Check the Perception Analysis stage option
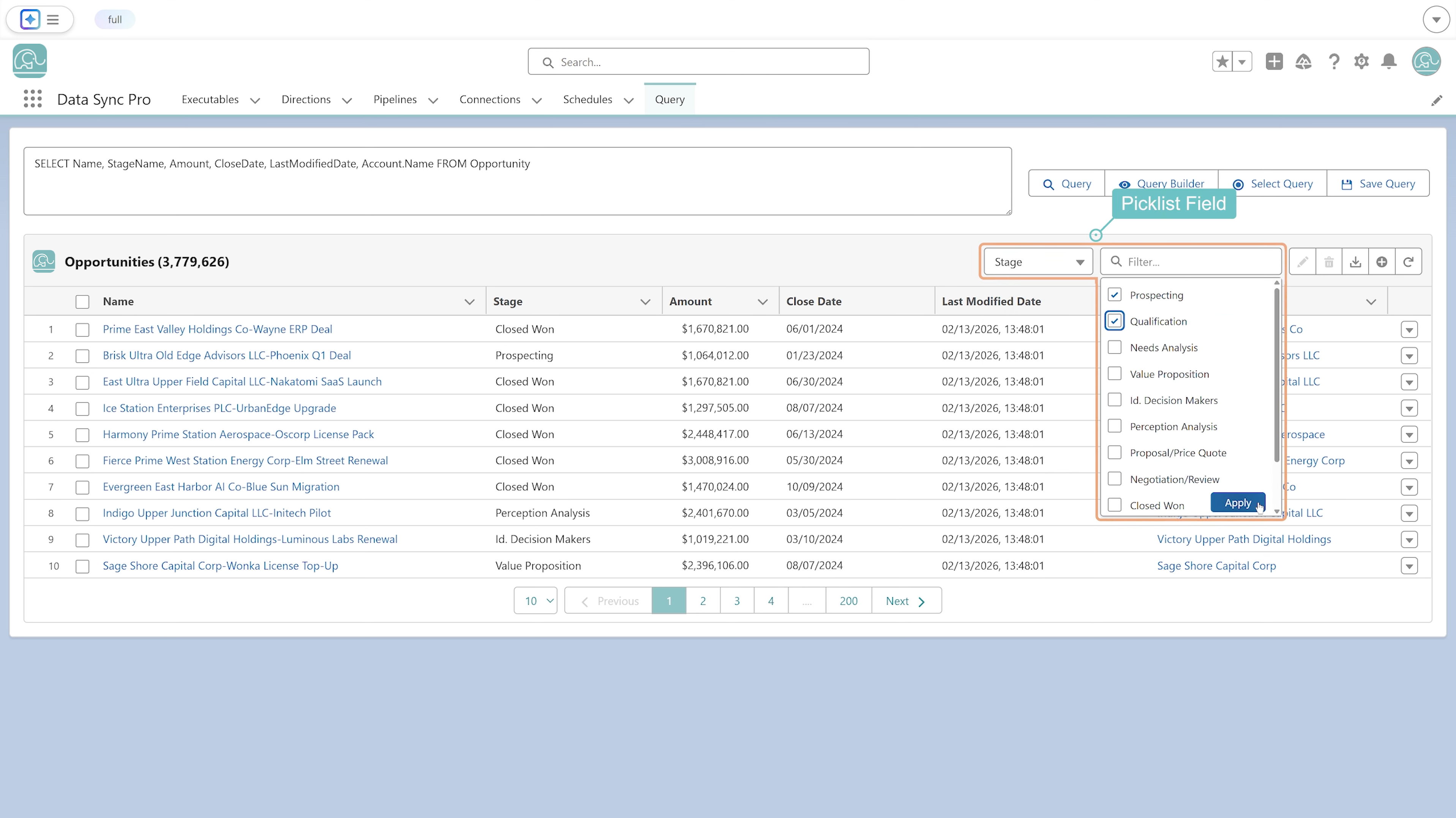This screenshot has height=818, width=1456. (x=1115, y=426)
